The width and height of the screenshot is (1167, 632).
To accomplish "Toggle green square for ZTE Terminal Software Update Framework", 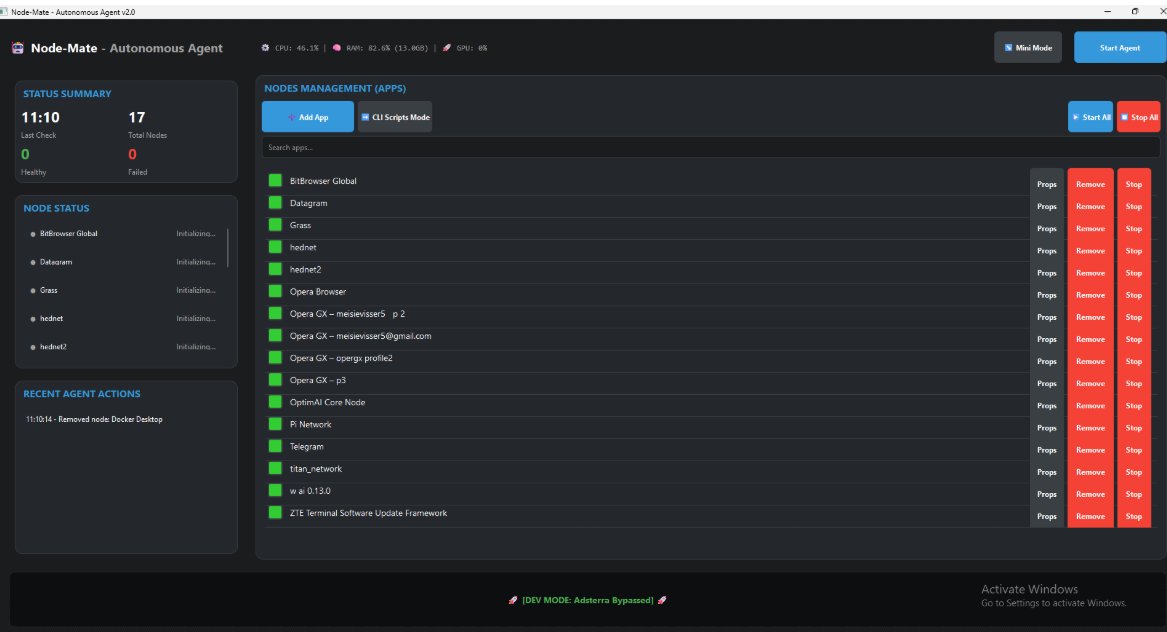I will pyautogui.click(x=275, y=512).
